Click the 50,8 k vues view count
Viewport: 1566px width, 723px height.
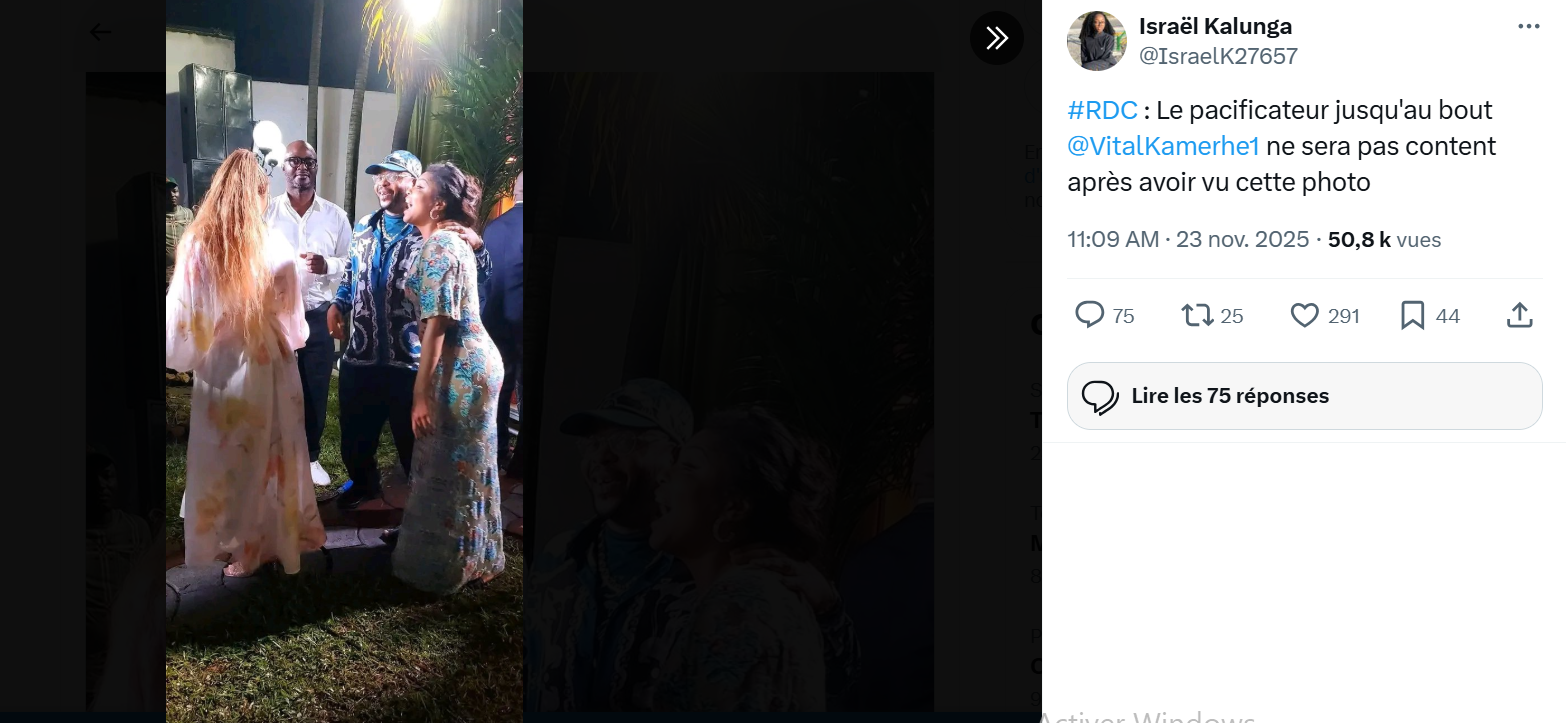click(x=1384, y=240)
